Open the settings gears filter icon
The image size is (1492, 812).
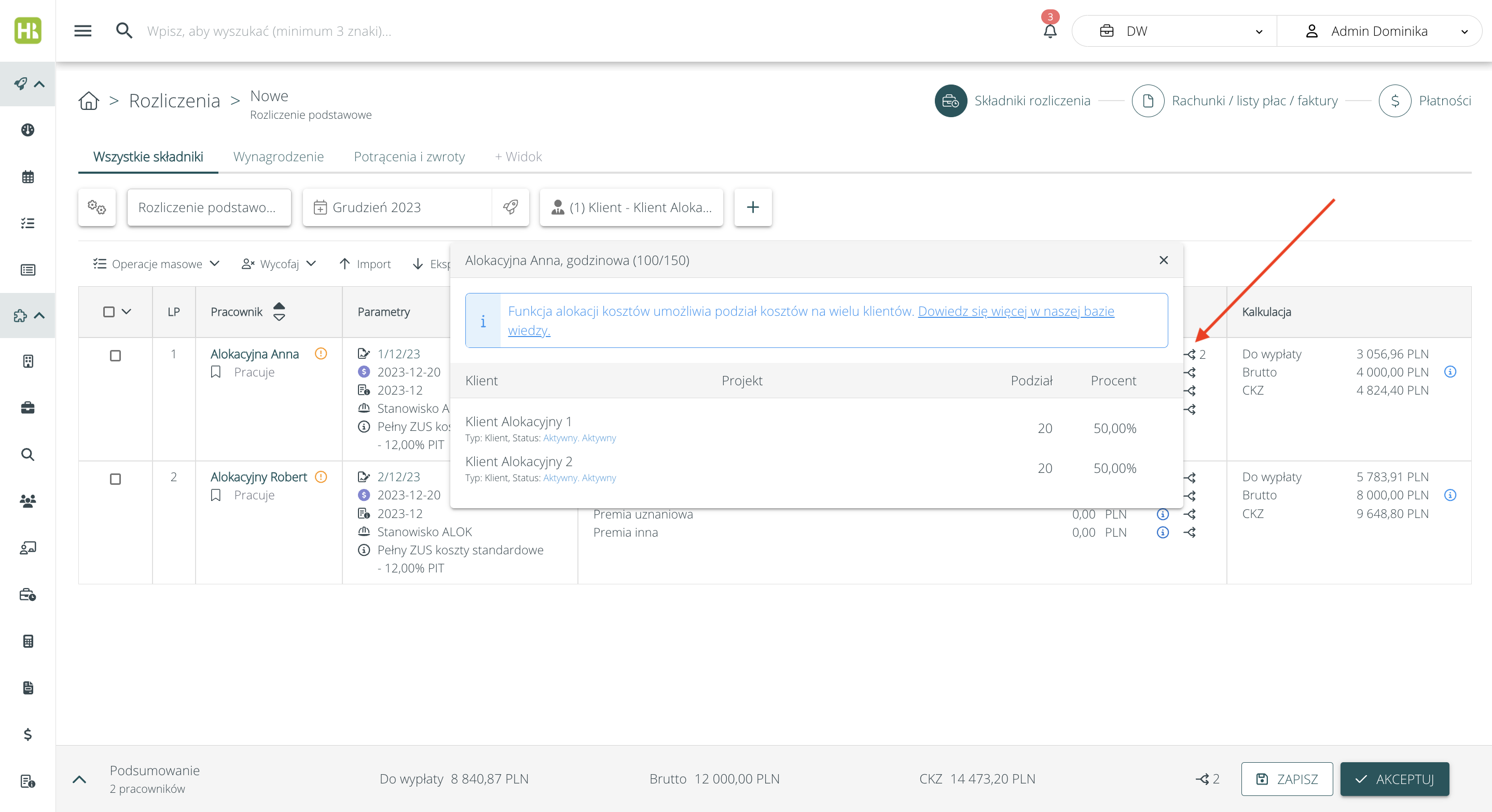pyautogui.click(x=96, y=207)
